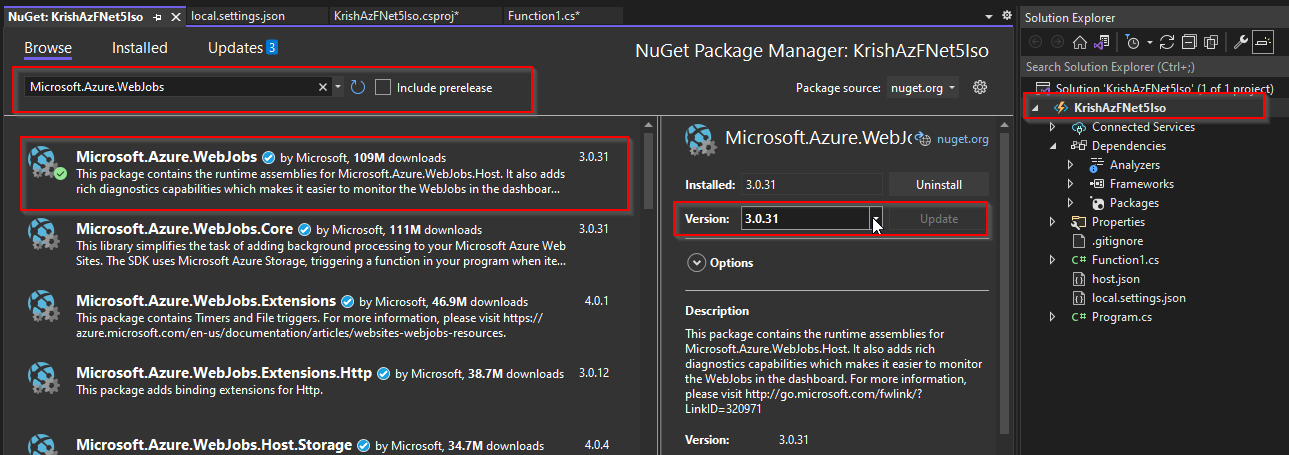The height and width of the screenshot is (455, 1289).
Task: Pin the NuGet KrishAzFNet5Iso tab
Action: (157, 17)
